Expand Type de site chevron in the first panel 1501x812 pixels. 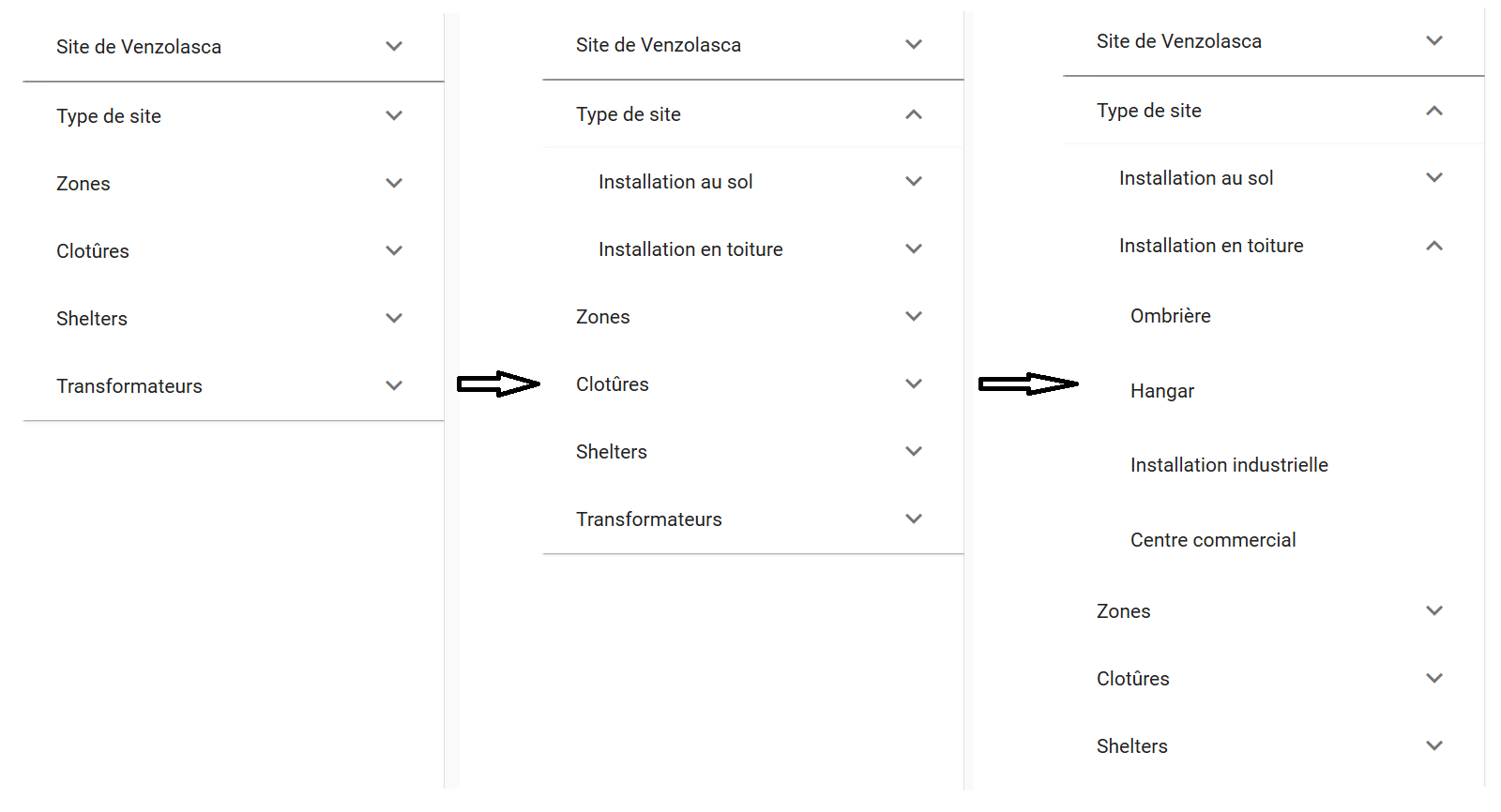[x=394, y=116]
